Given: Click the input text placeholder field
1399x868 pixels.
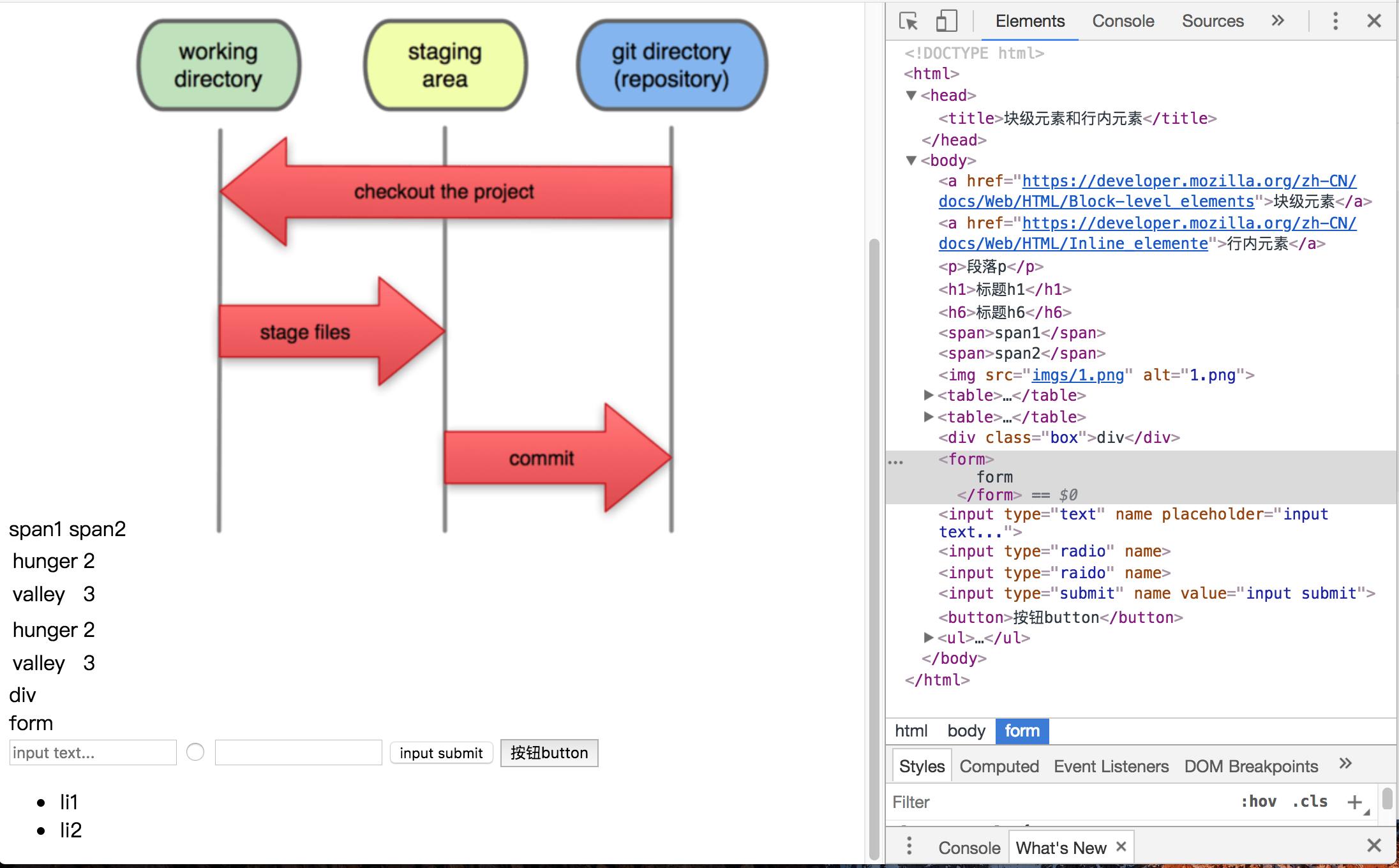Looking at the screenshot, I should coord(93,752).
